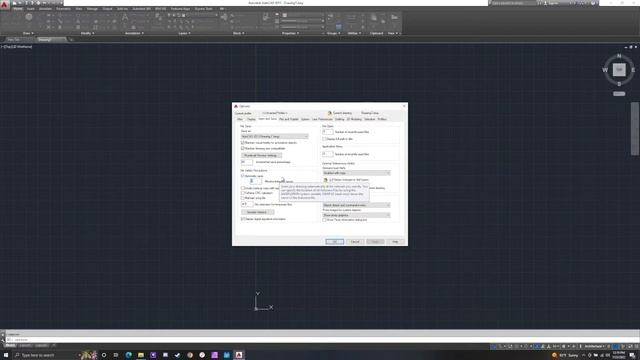Open the Demand load Xrefs dropdown
This screenshot has height=360, width=640.
(356, 173)
